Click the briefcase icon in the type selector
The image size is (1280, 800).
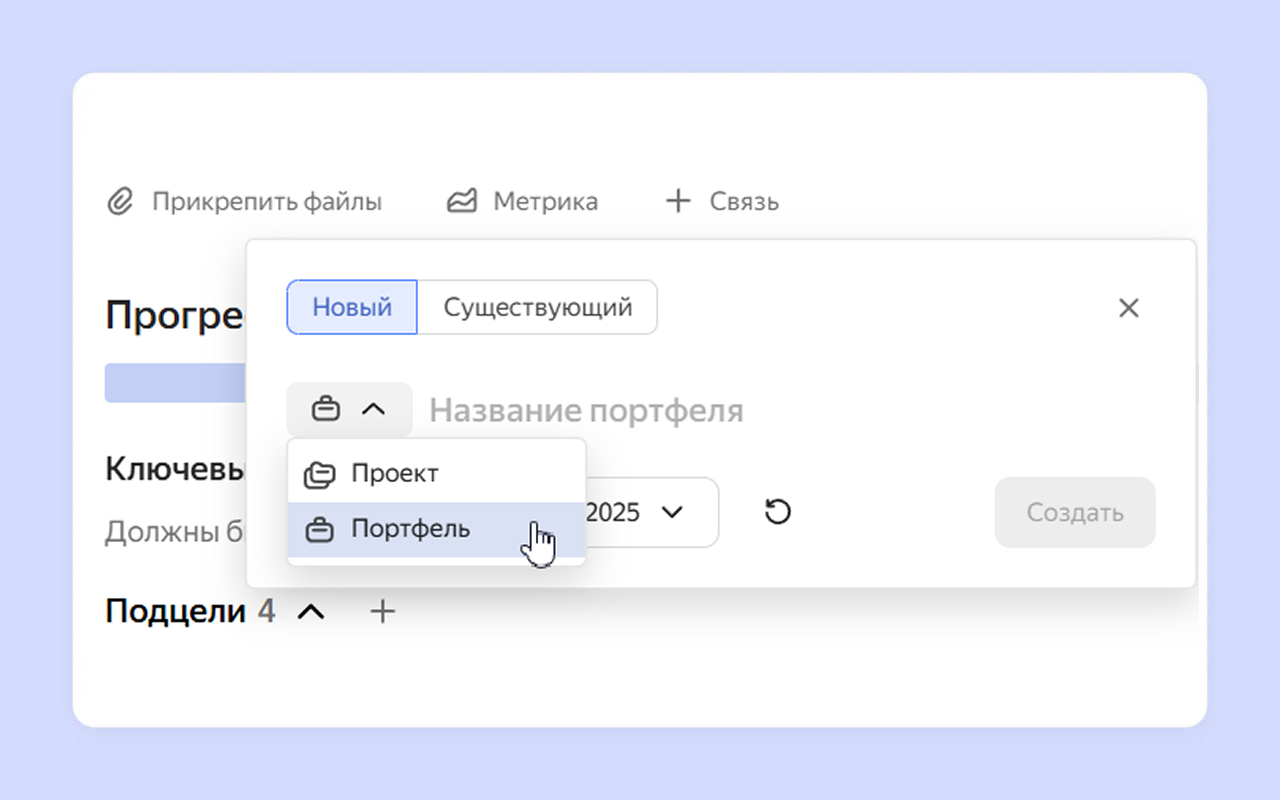326,409
